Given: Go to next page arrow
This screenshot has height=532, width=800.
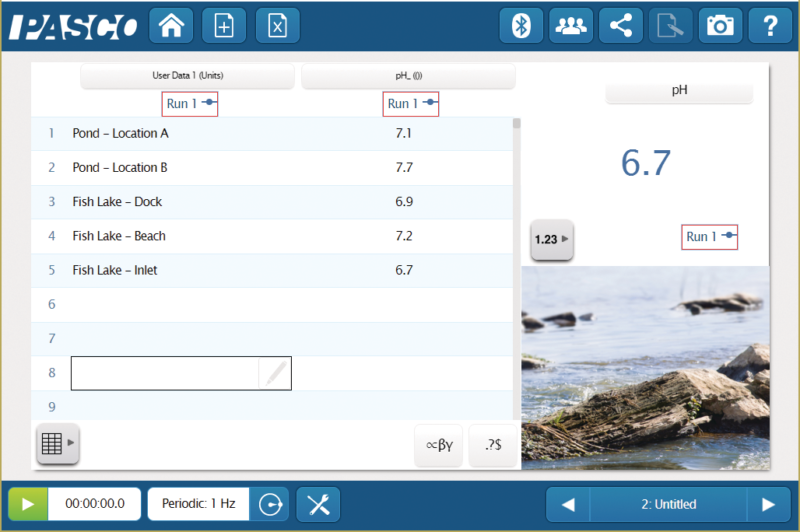Looking at the screenshot, I should tap(768, 504).
